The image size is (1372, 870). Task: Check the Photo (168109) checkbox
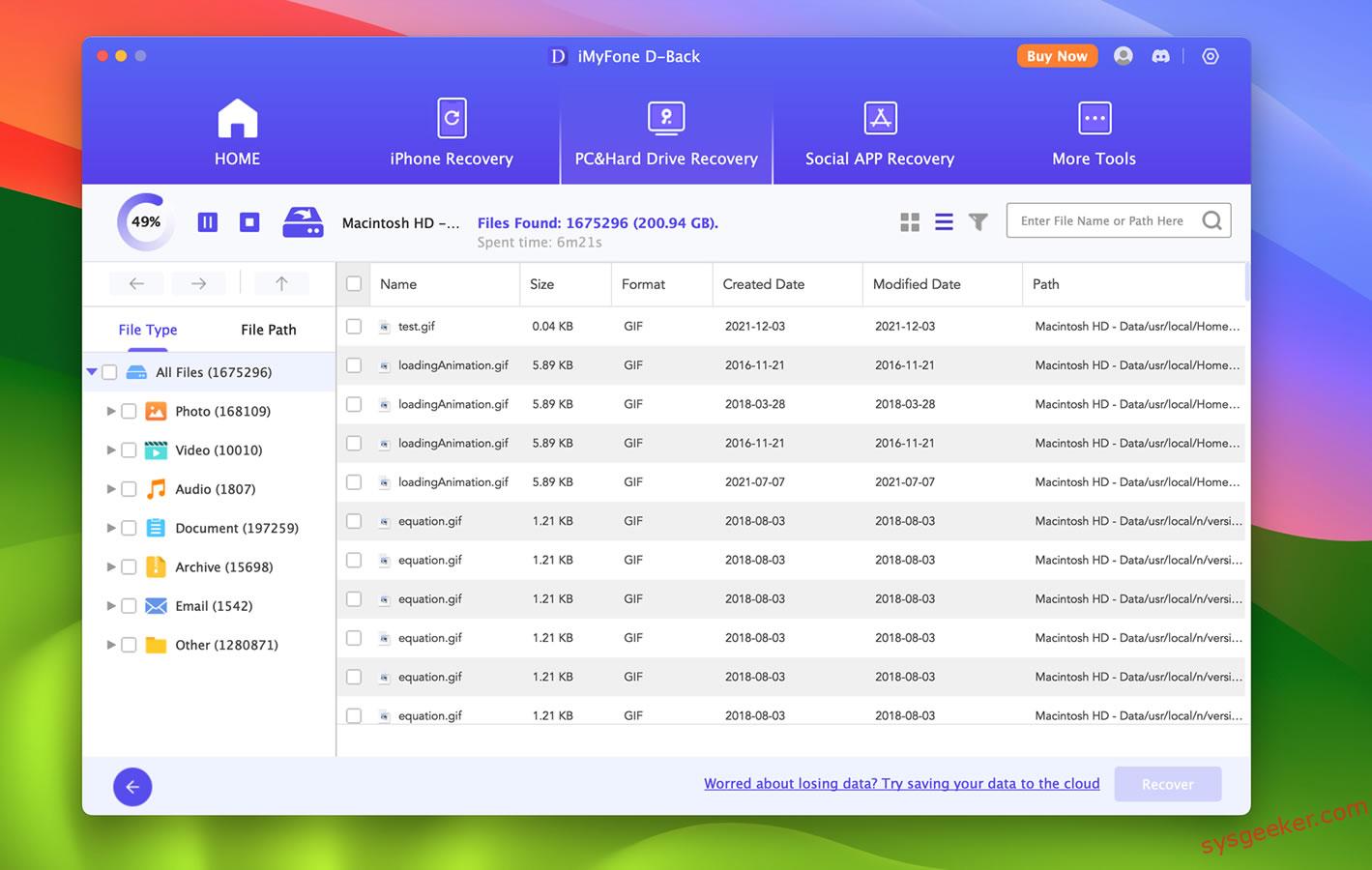tap(129, 411)
